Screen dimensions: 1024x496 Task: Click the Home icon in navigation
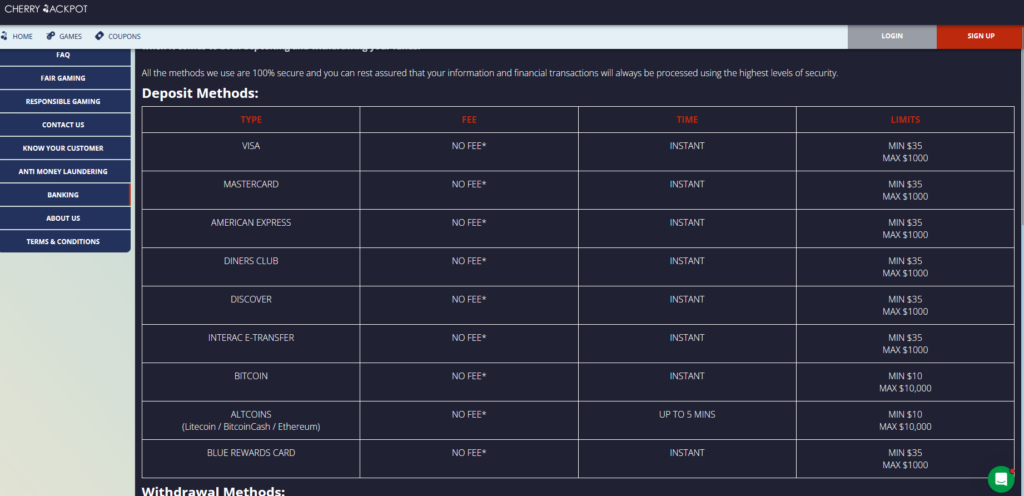4,36
